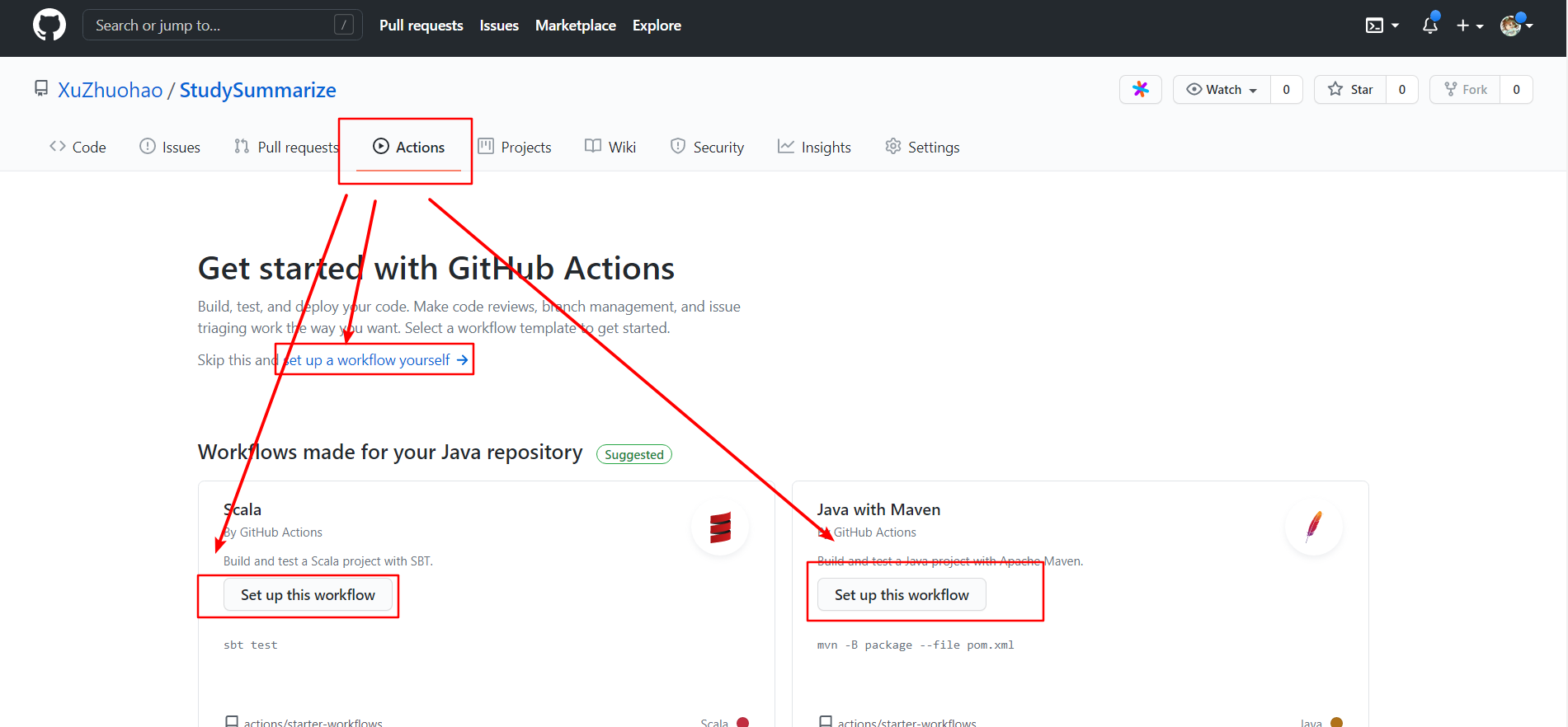Screen dimensions: 1568x727
Task: View the stargazers count 0
Action: [x=1401, y=89]
